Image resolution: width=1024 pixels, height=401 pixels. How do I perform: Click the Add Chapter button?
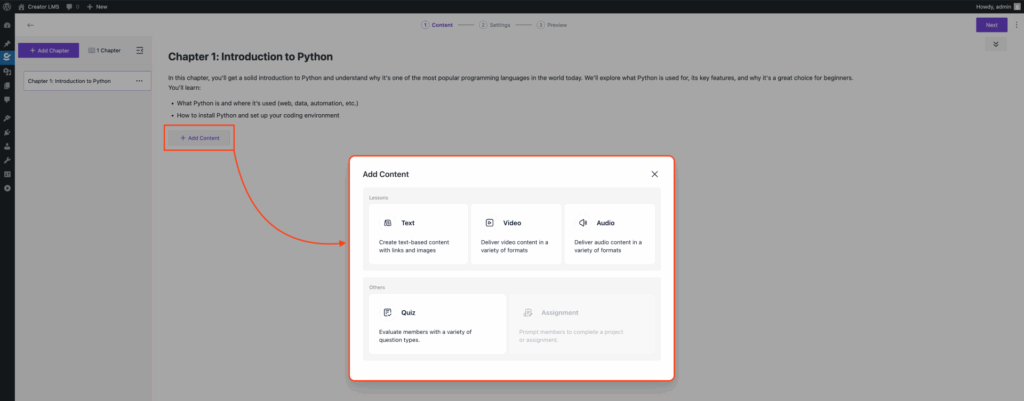pyautogui.click(x=48, y=50)
